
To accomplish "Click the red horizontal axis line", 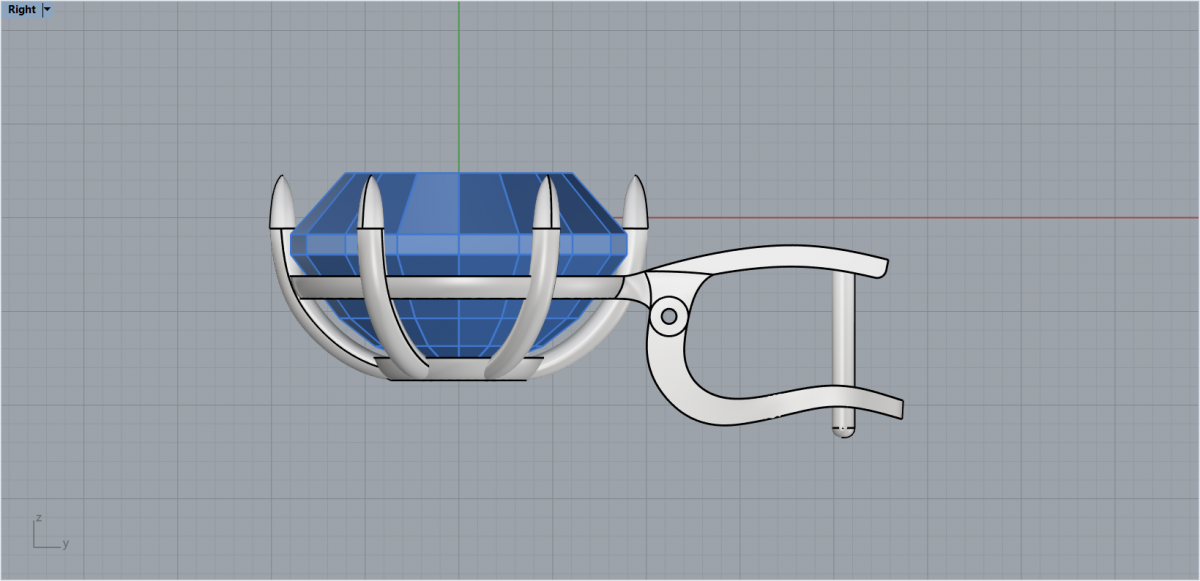I will pyautogui.click(x=900, y=217).
